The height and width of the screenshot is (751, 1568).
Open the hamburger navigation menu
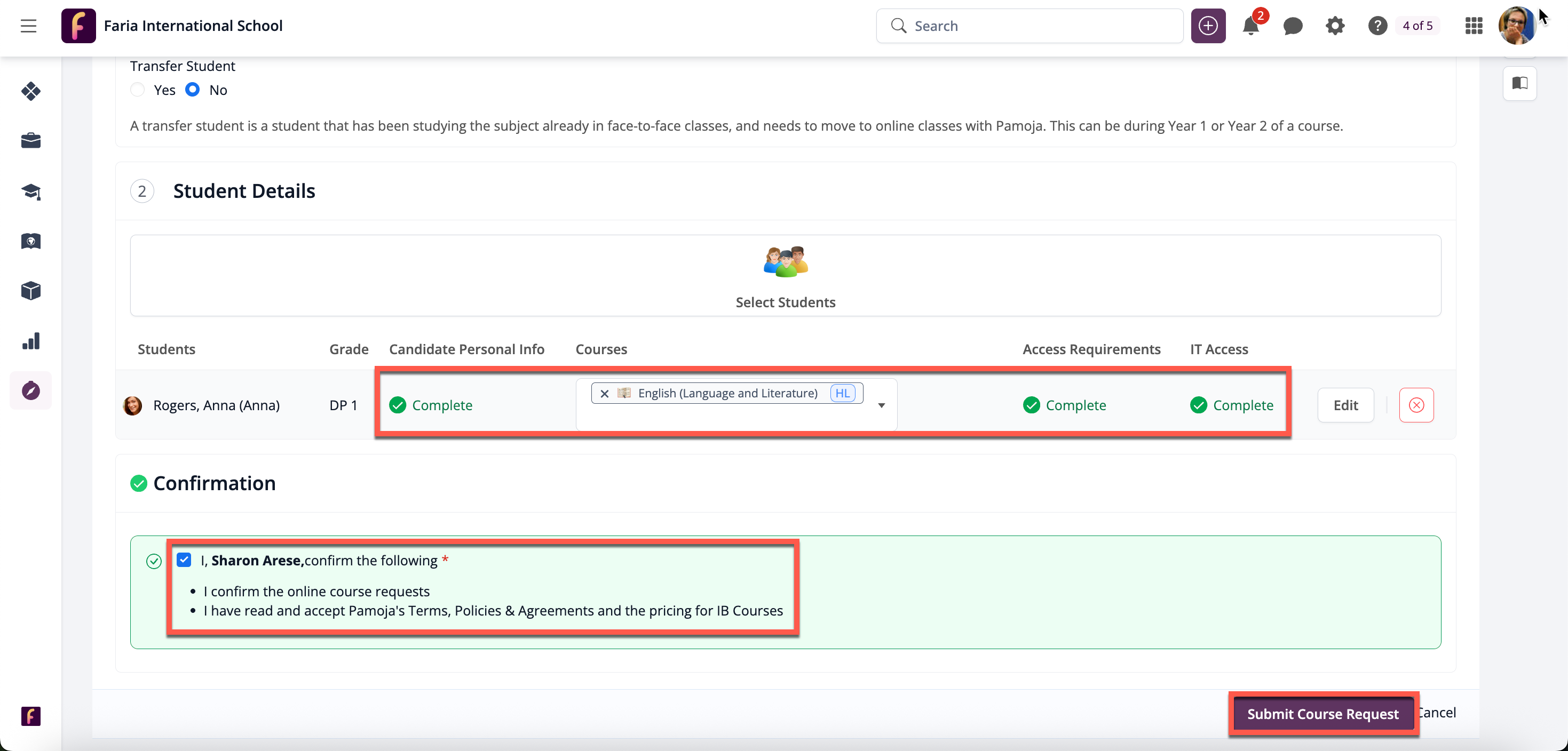(x=29, y=26)
